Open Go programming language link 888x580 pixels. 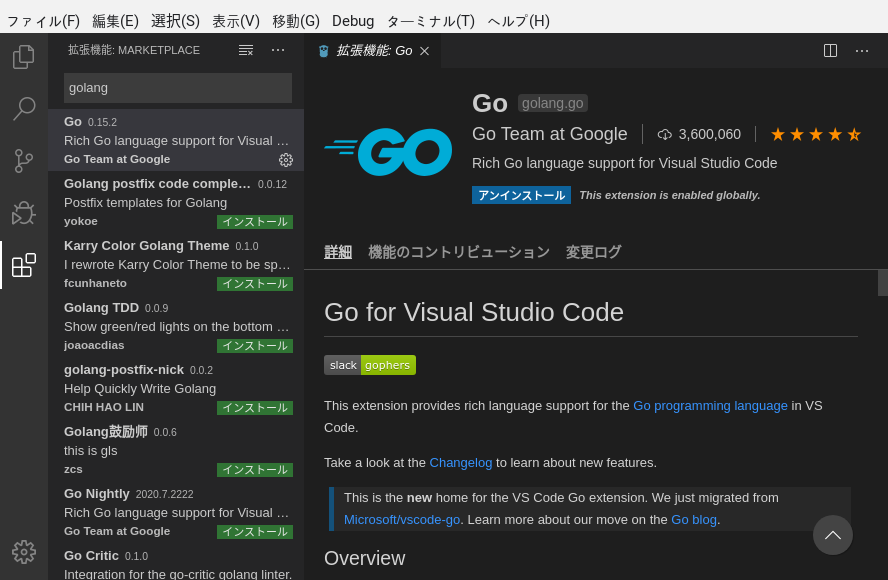click(710, 406)
